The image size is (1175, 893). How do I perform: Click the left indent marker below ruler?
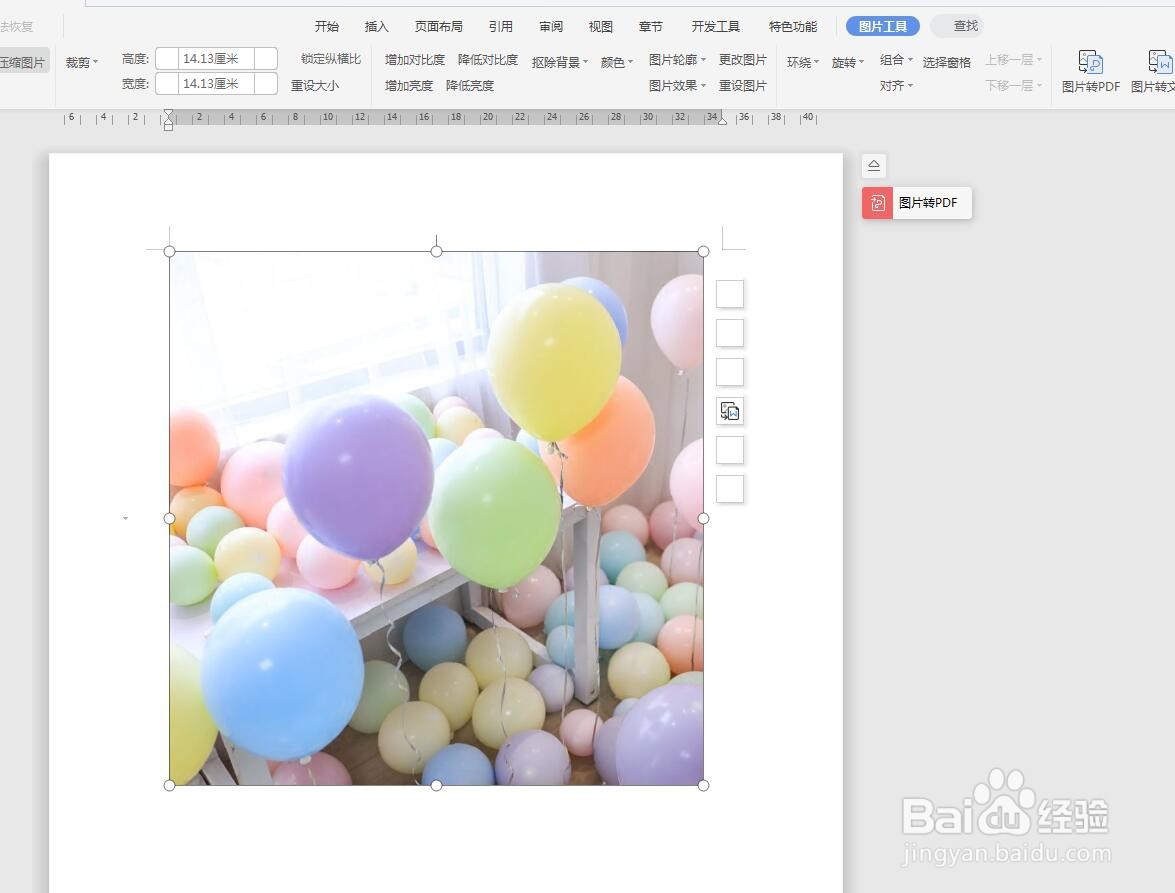pyautogui.click(x=169, y=125)
